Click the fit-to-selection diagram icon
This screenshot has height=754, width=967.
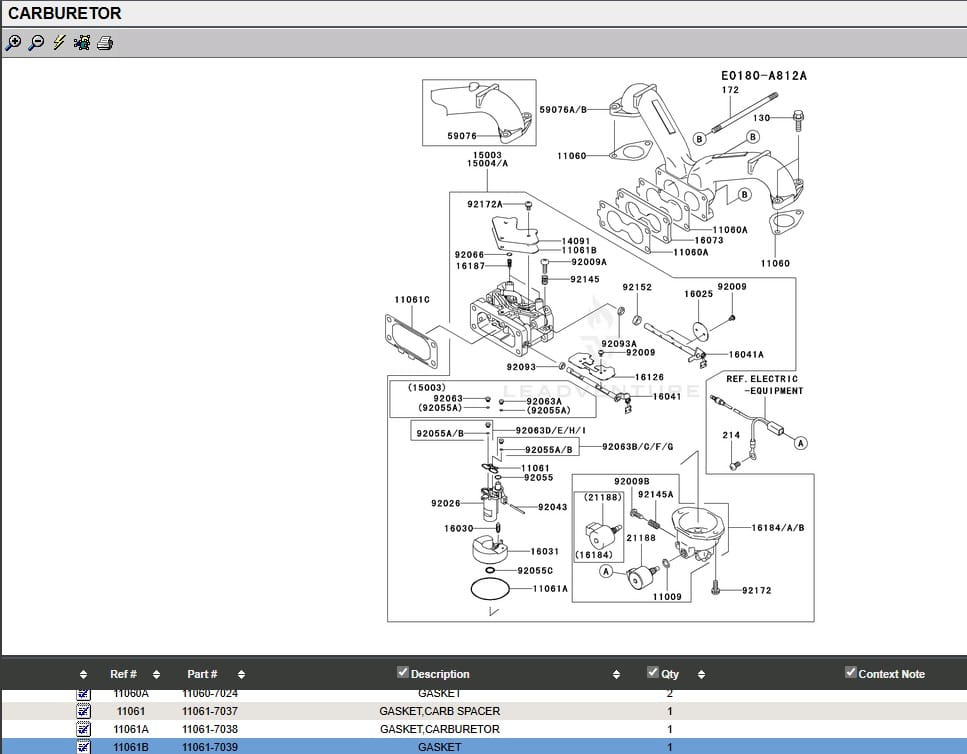tap(82, 42)
